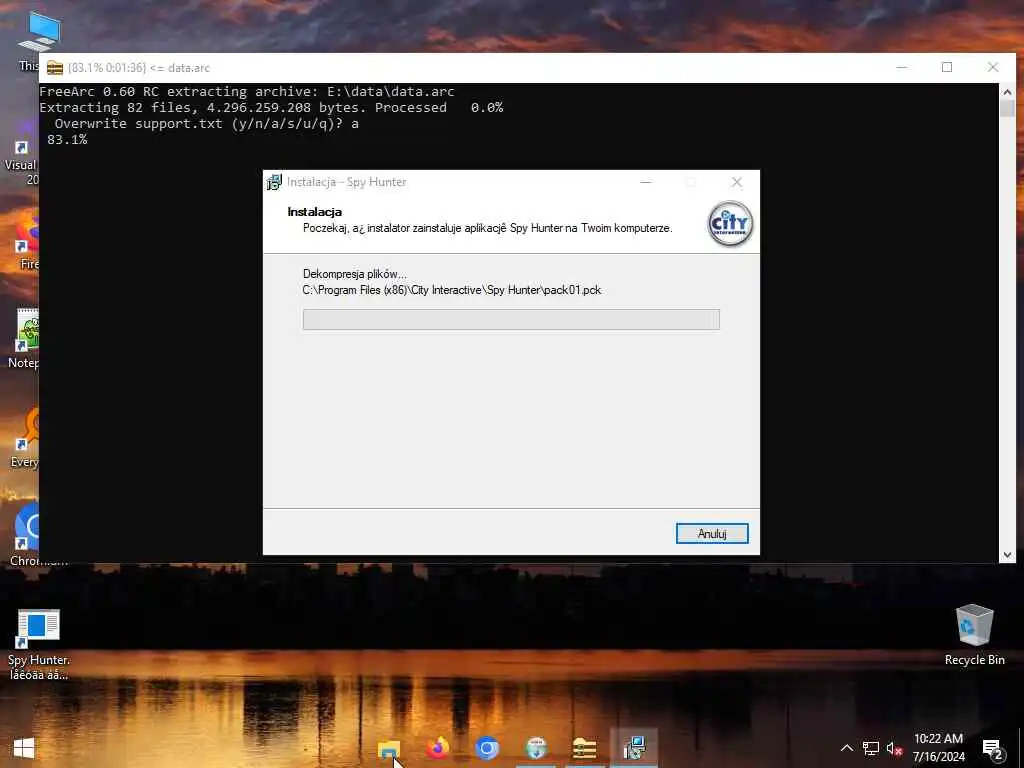Click the 'Instalacja' bold heading
Viewport: 1024px width, 768px height.
(x=314, y=212)
